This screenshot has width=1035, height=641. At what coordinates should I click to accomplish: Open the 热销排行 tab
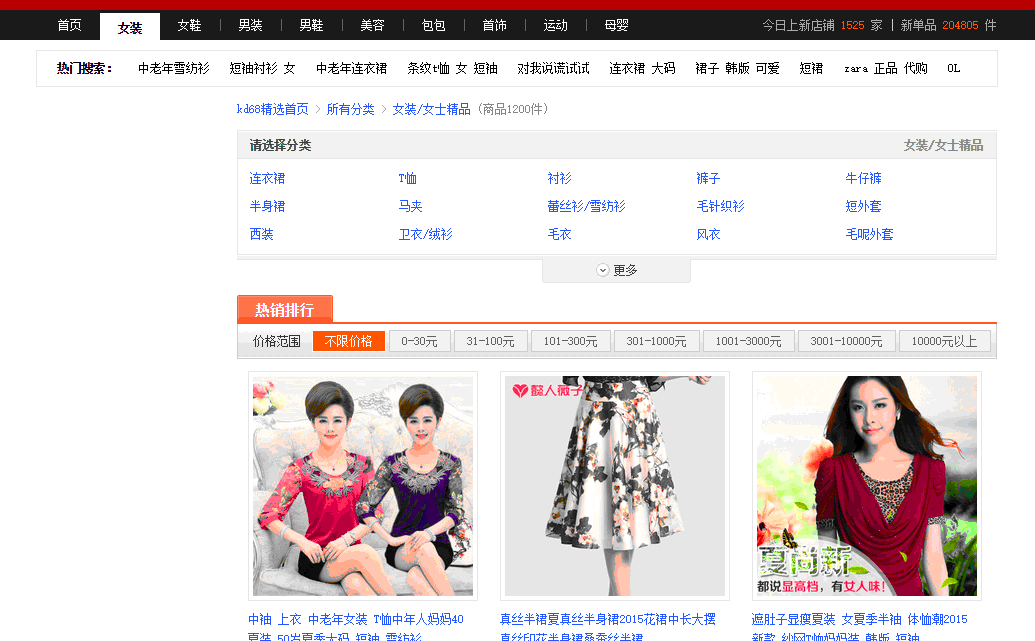tap(284, 310)
